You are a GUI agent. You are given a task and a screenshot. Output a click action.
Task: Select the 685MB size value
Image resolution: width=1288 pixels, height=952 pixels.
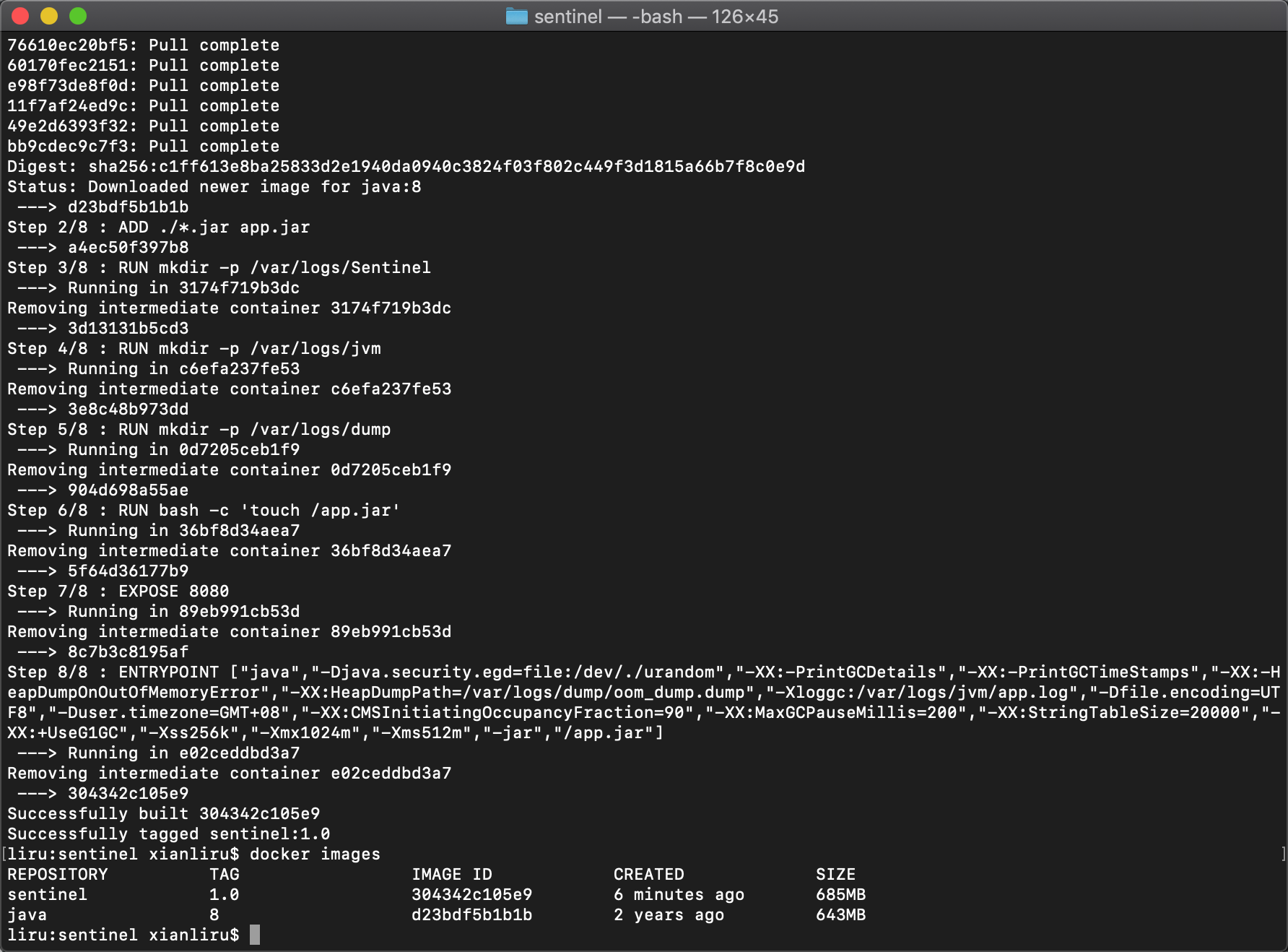(x=841, y=894)
